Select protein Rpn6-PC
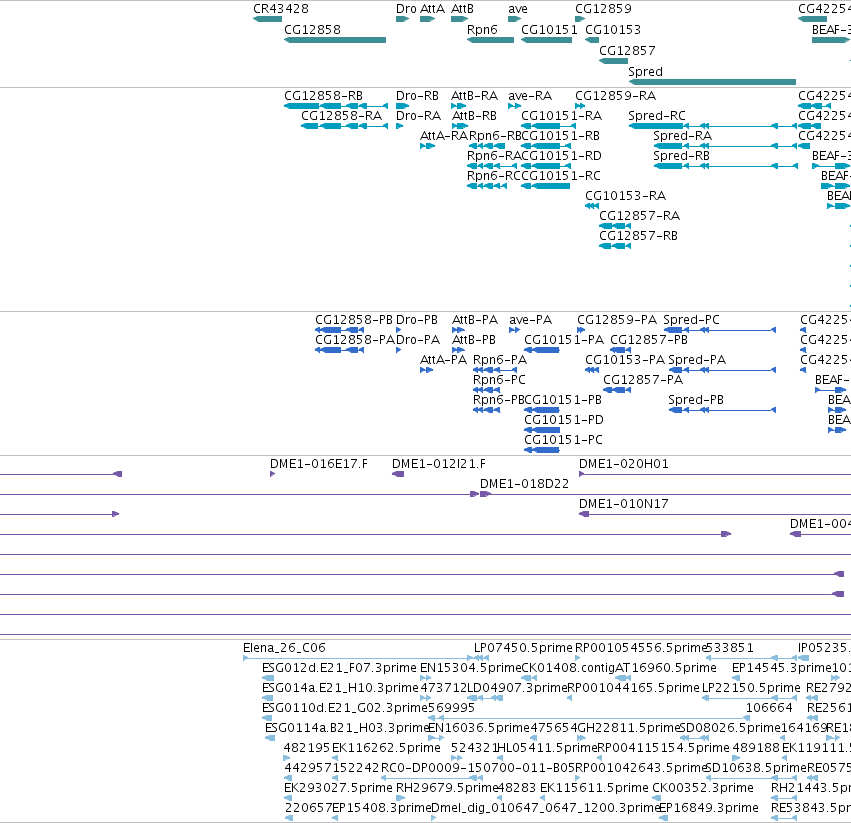Image resolution: width=851 pixels, height=823 pixels. pos(499,380)
